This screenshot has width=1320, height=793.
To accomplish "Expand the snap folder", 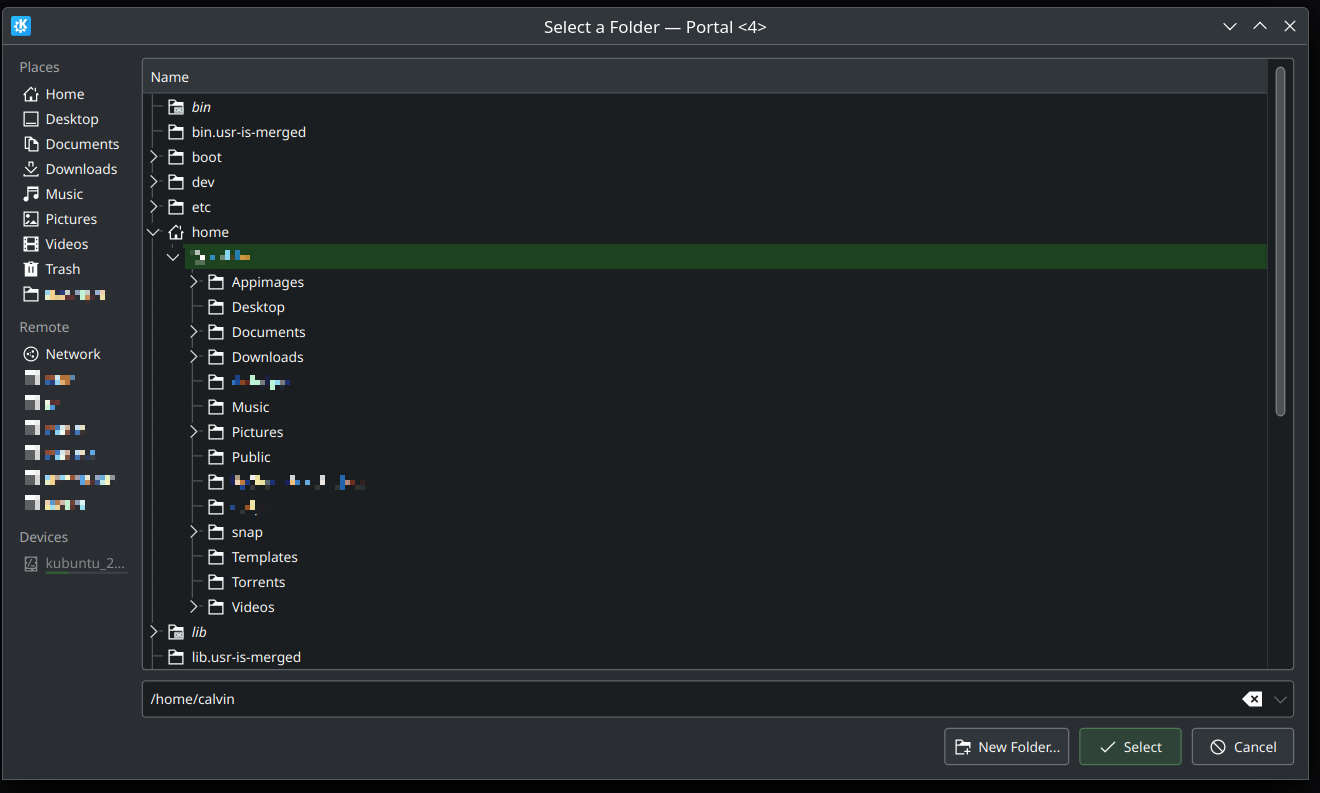I will (x=194, y=532).
